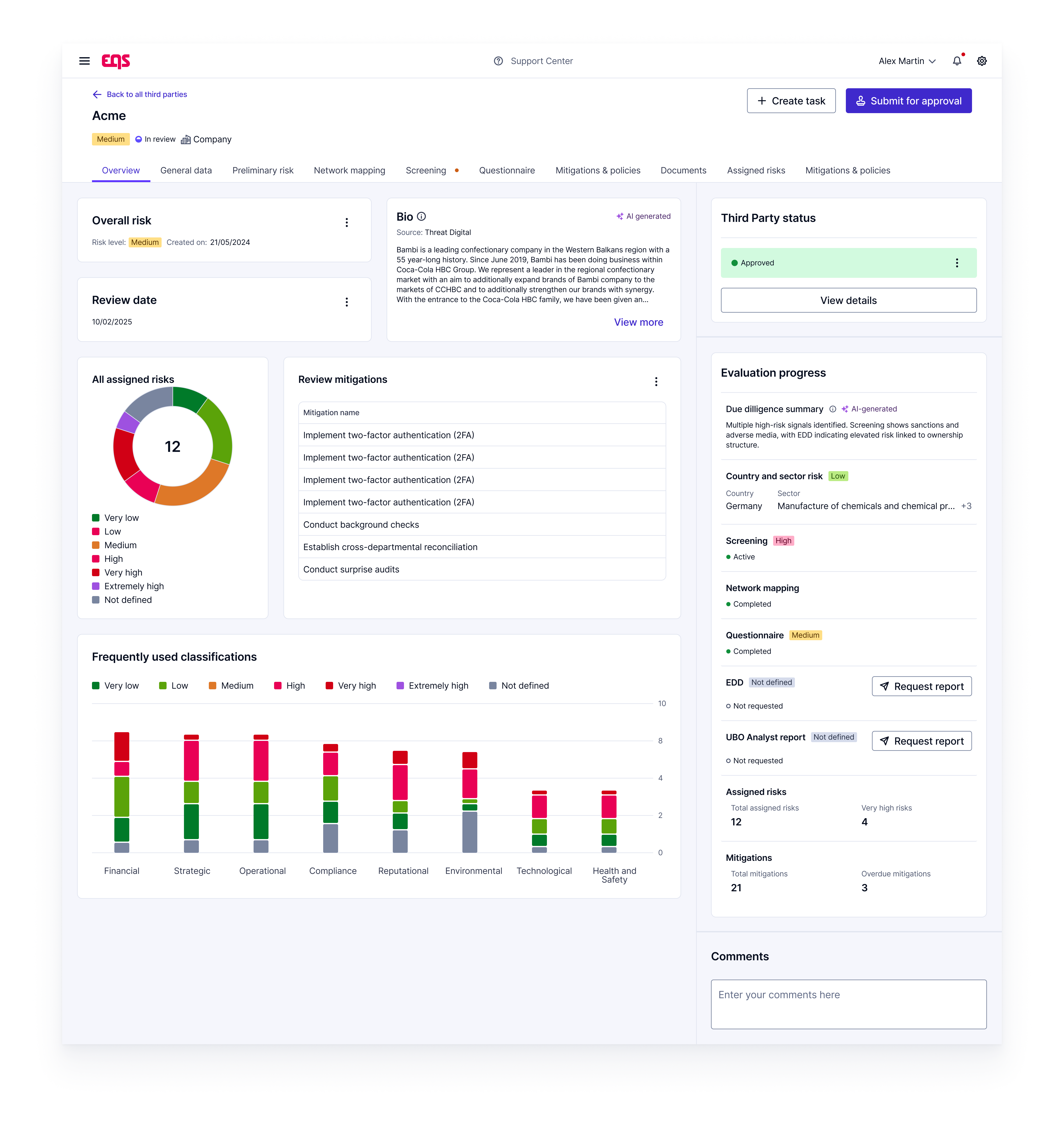Viewport: 1064px width, 1125px height.
Task: Click Back to all third parties link
Action: click(x=147, y=94)
